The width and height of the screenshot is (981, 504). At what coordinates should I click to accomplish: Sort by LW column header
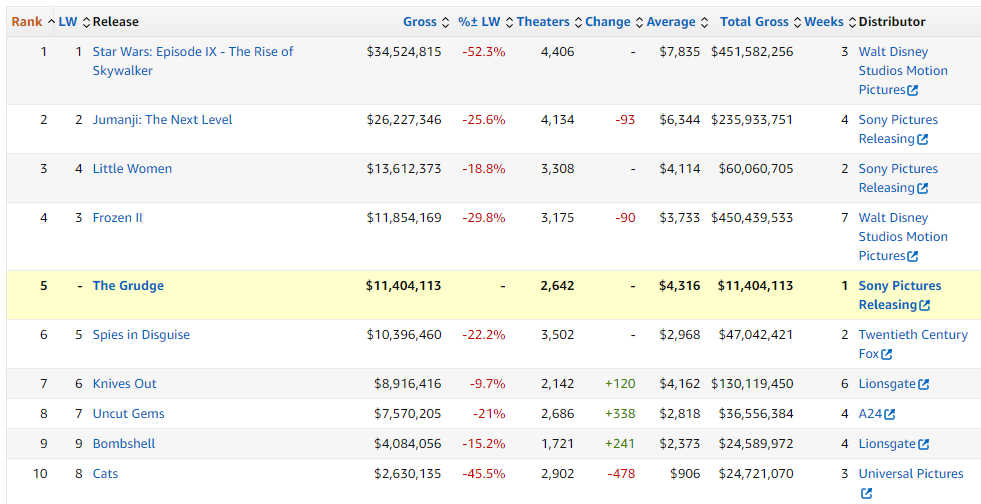[x=68, y=22]
